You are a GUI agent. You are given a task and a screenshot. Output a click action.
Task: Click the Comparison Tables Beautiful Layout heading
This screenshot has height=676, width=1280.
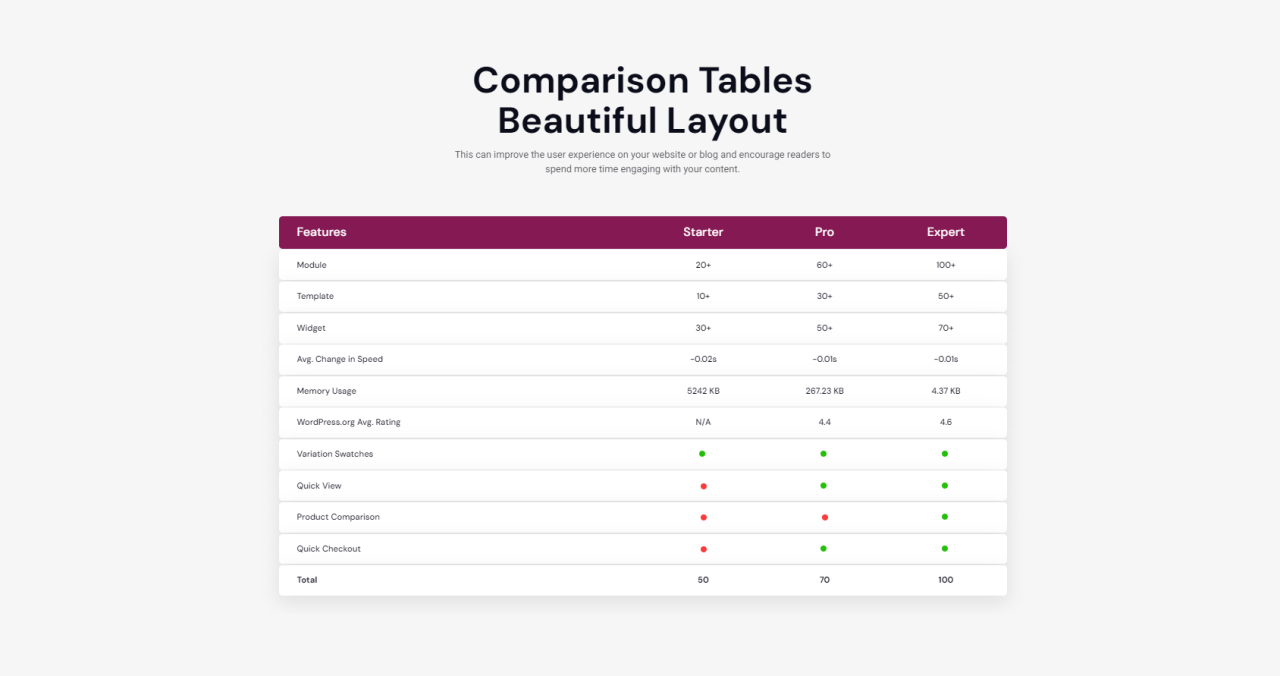[x=642, y=100]
